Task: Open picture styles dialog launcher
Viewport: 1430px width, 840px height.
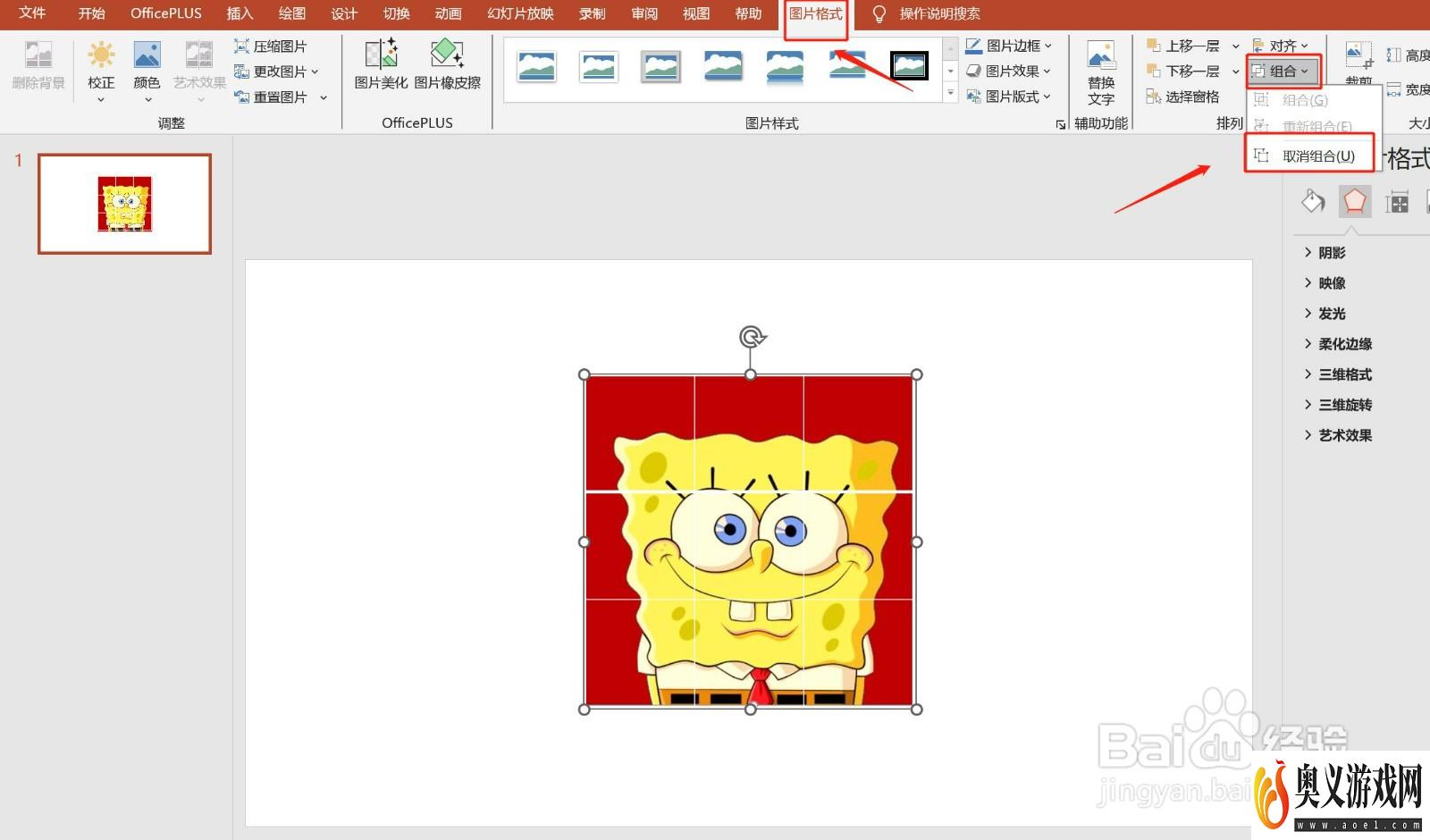Action: [1061, 124]
